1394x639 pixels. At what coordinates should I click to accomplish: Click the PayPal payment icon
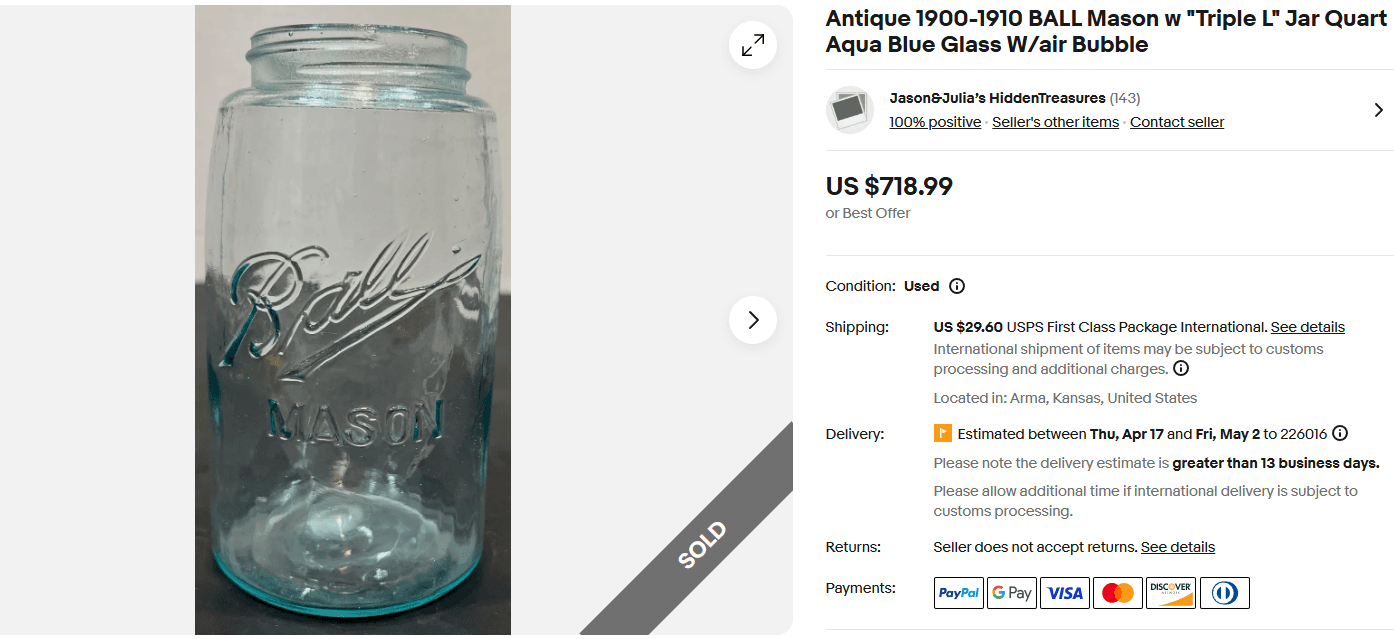958,592
